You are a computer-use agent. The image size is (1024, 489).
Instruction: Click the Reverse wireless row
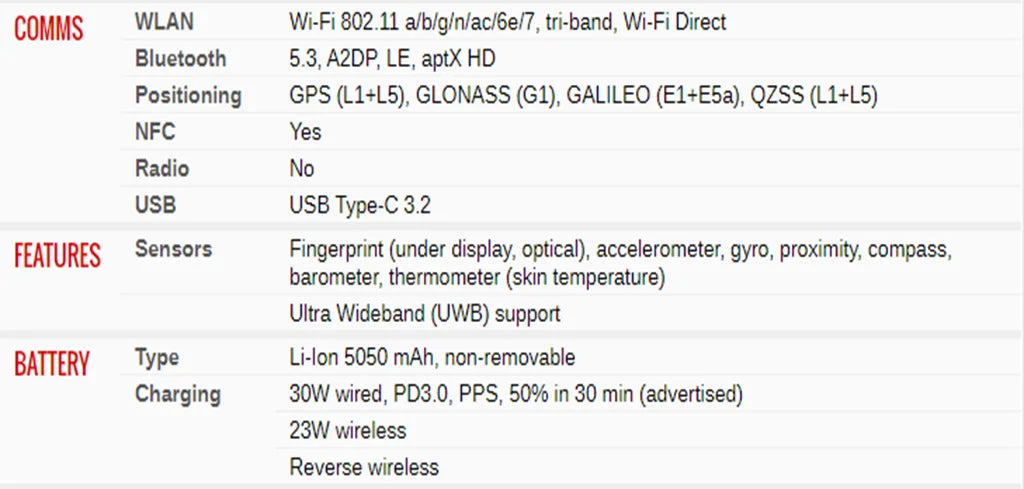[x=363, y=467]
